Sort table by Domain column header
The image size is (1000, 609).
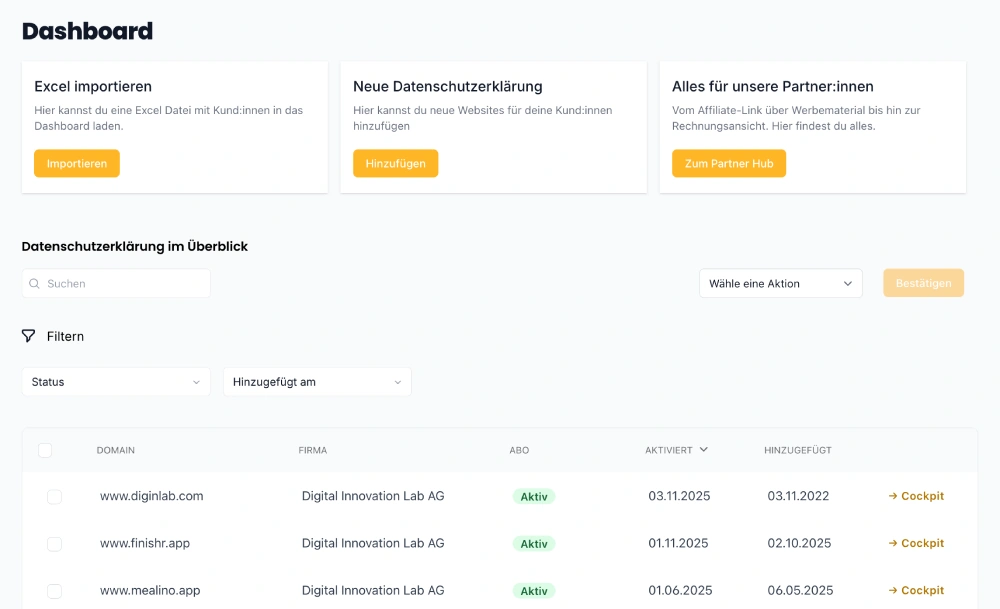pos(116,451)
